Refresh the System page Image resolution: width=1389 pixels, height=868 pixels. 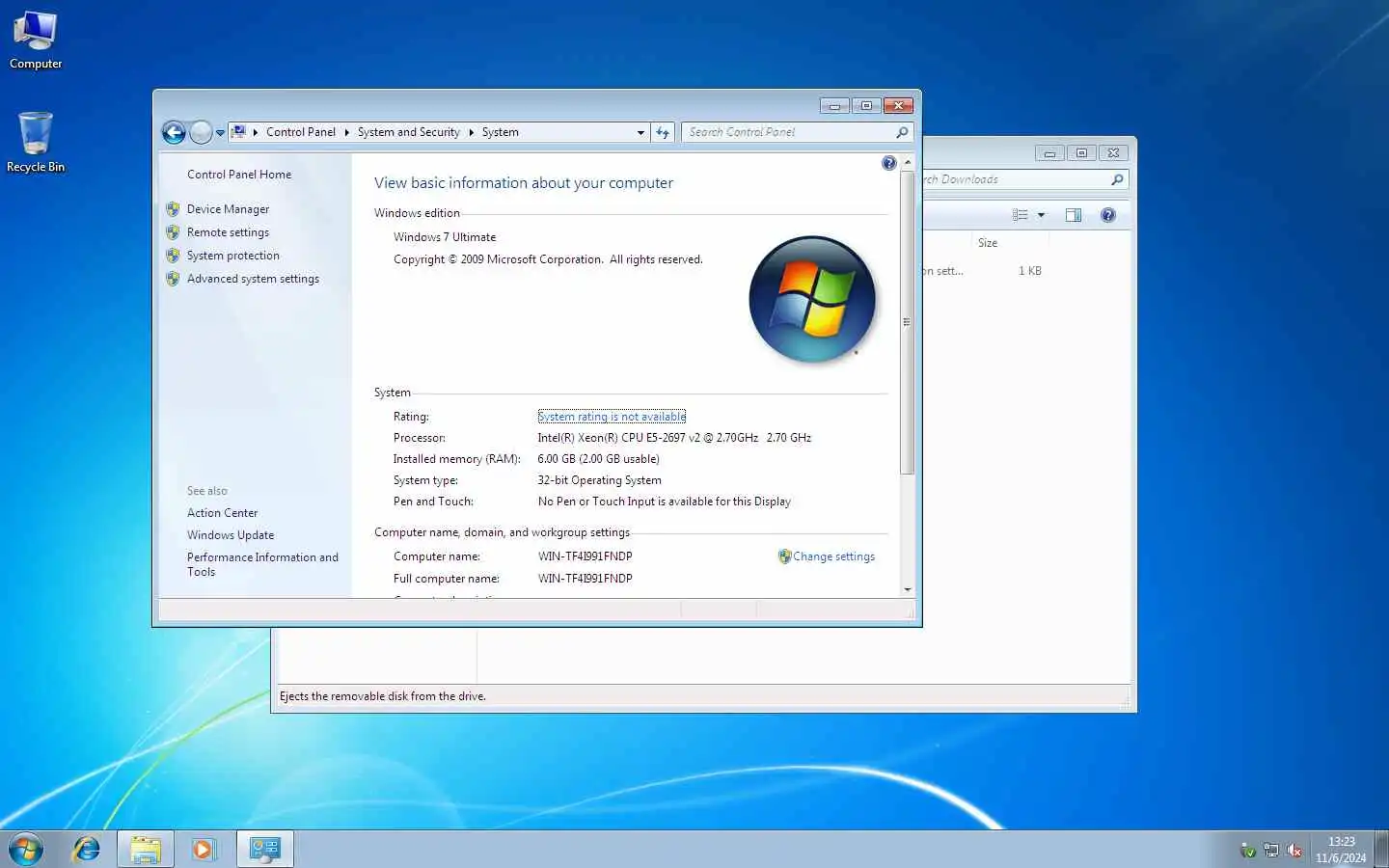click(x=663, y=132)
